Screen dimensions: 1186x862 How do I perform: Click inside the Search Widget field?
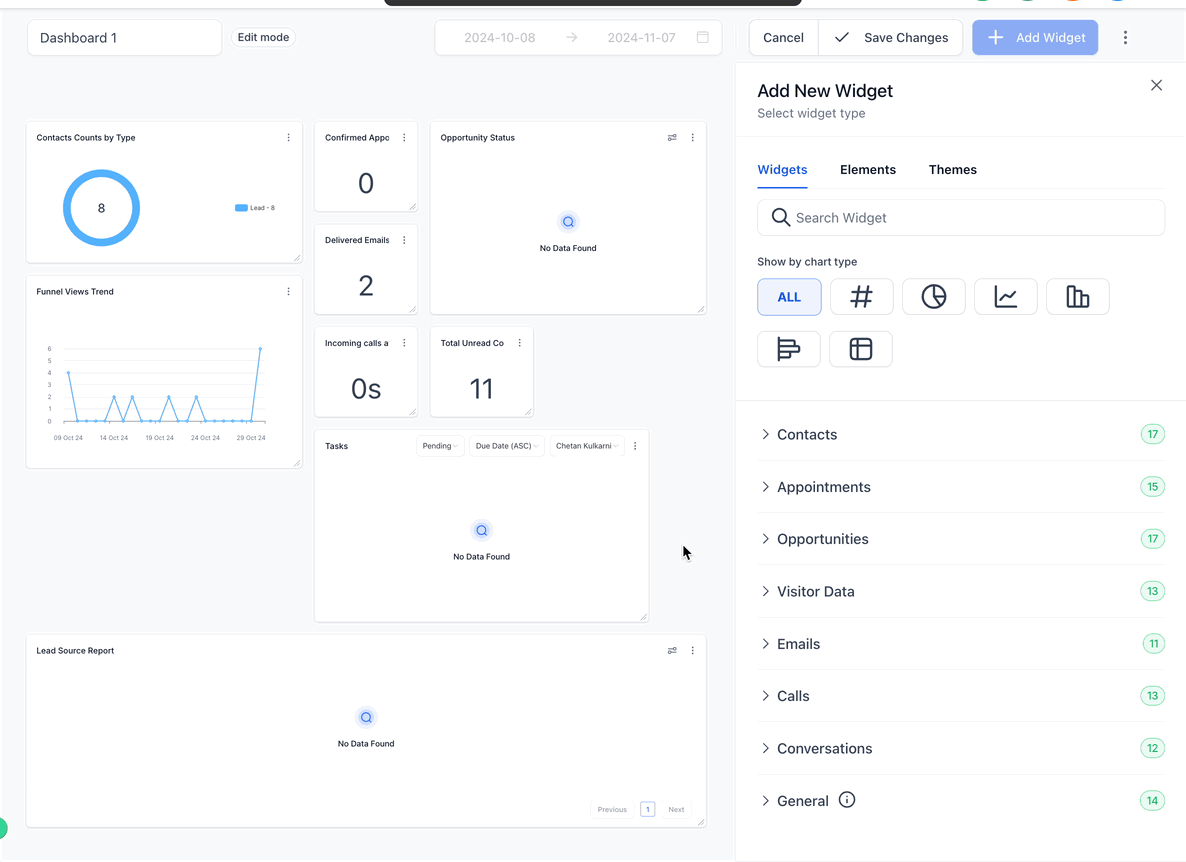click(960, 217)
